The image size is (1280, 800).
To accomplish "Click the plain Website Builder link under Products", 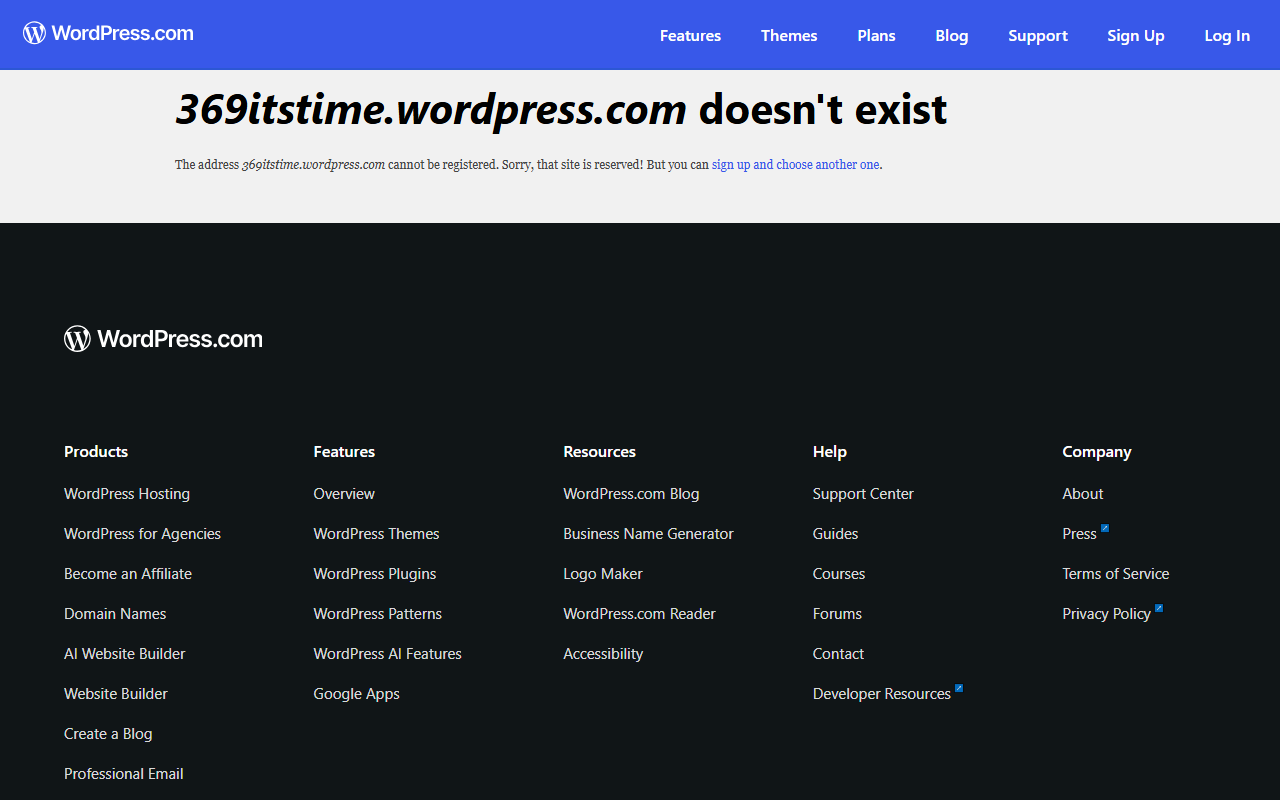I will click(116, 694).
